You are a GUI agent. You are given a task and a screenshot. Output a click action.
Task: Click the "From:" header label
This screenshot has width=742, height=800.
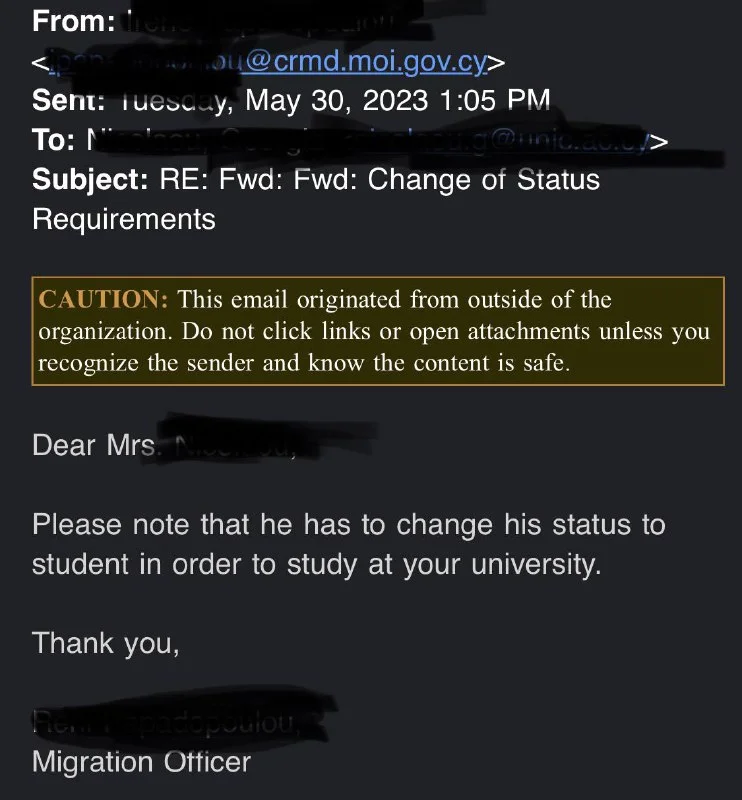[73, 21]
